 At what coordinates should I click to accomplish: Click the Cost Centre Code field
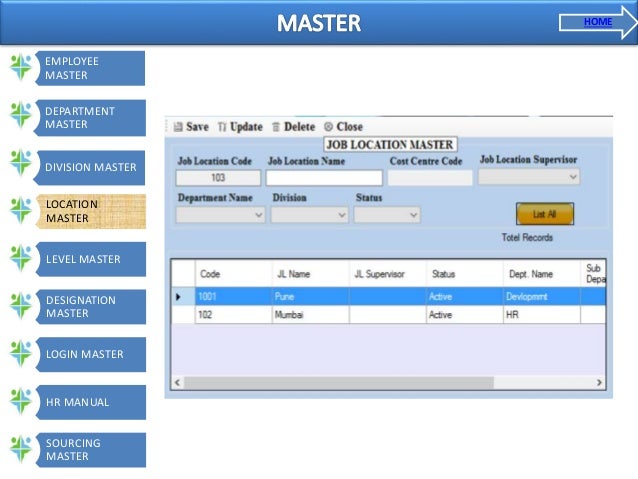(430, 178)
